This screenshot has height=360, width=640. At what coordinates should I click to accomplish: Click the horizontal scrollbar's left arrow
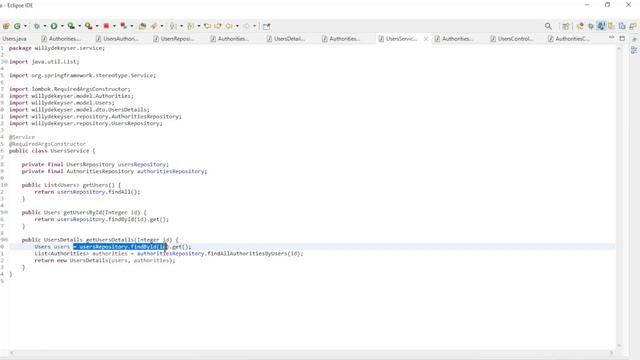(11, 353)
